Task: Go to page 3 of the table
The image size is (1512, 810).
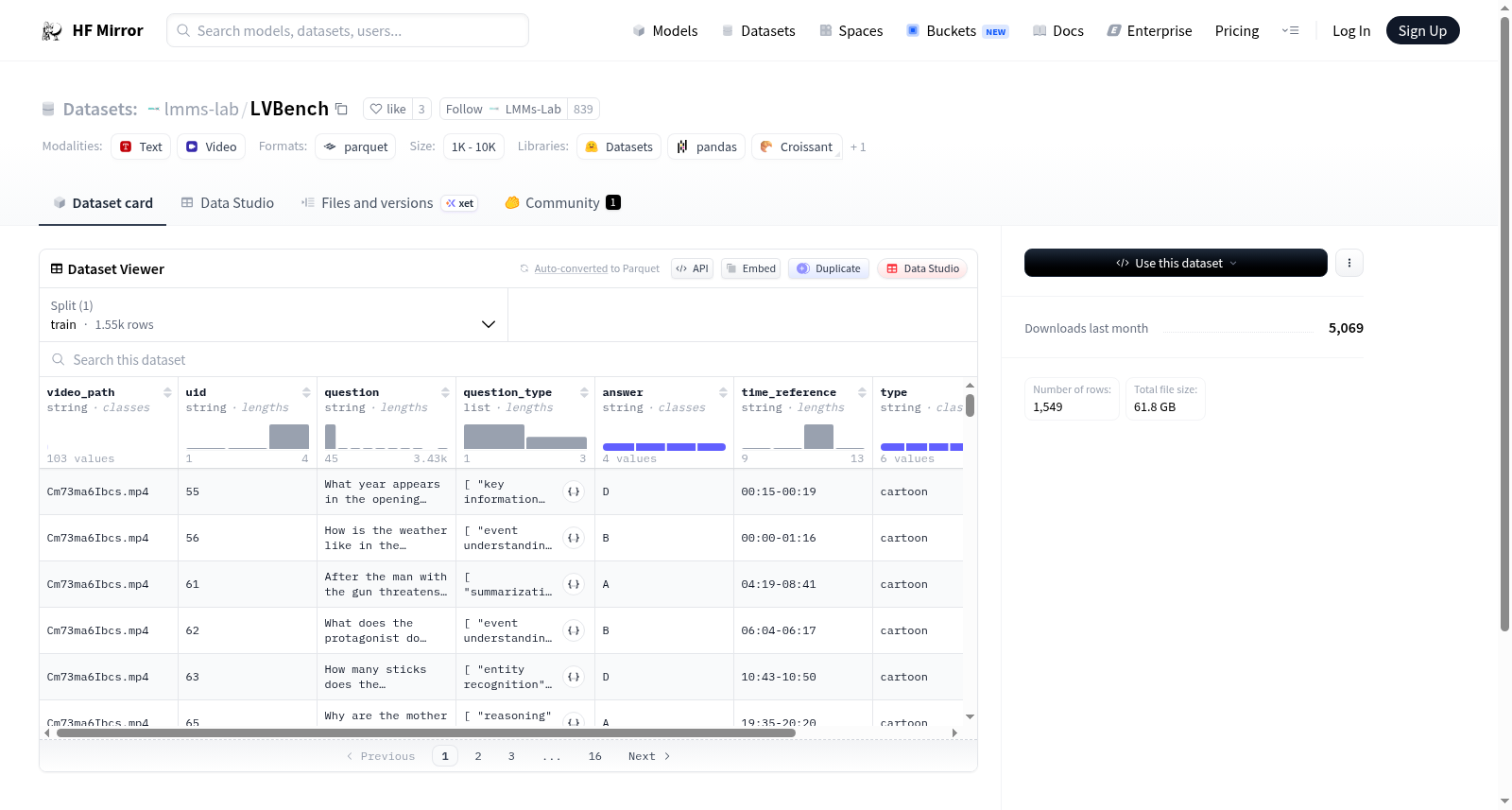Action: click(x=511, y=756)
